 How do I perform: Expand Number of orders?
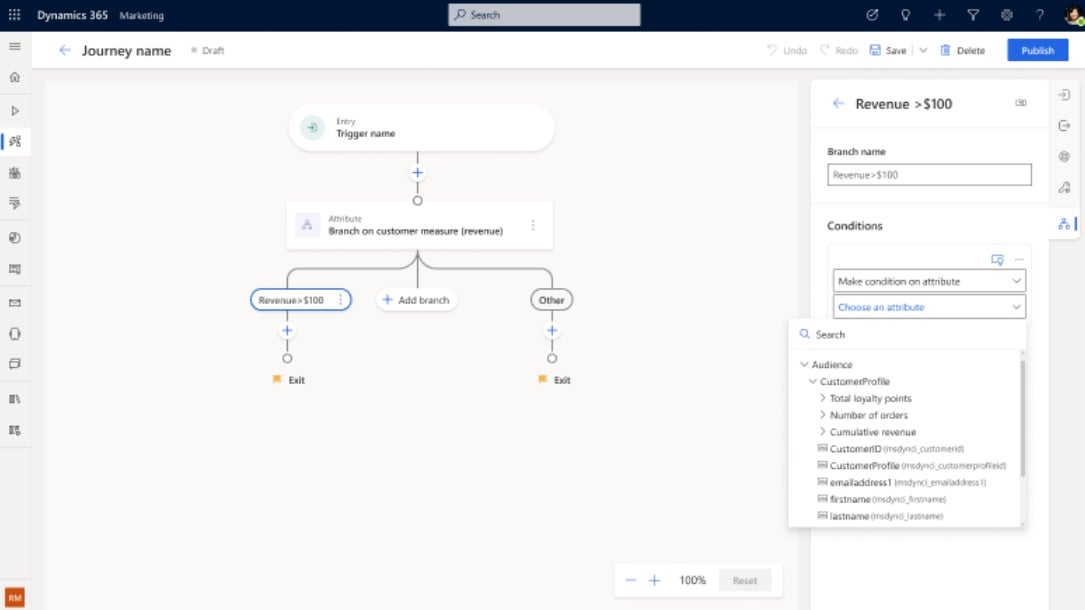point(822,415)
